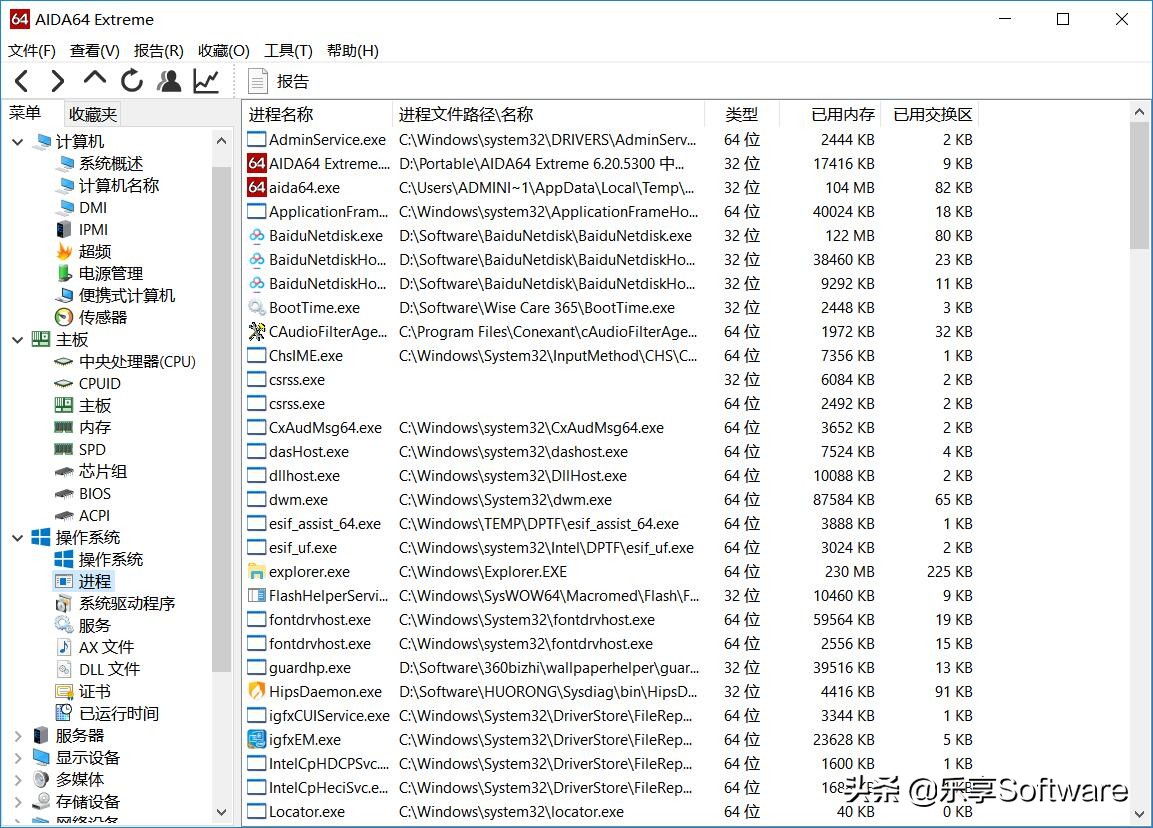Image resolution: width=1153 pixels, height=828 pixels.
Task: Open the 帮助(H) menu
Action: (352, 51)
